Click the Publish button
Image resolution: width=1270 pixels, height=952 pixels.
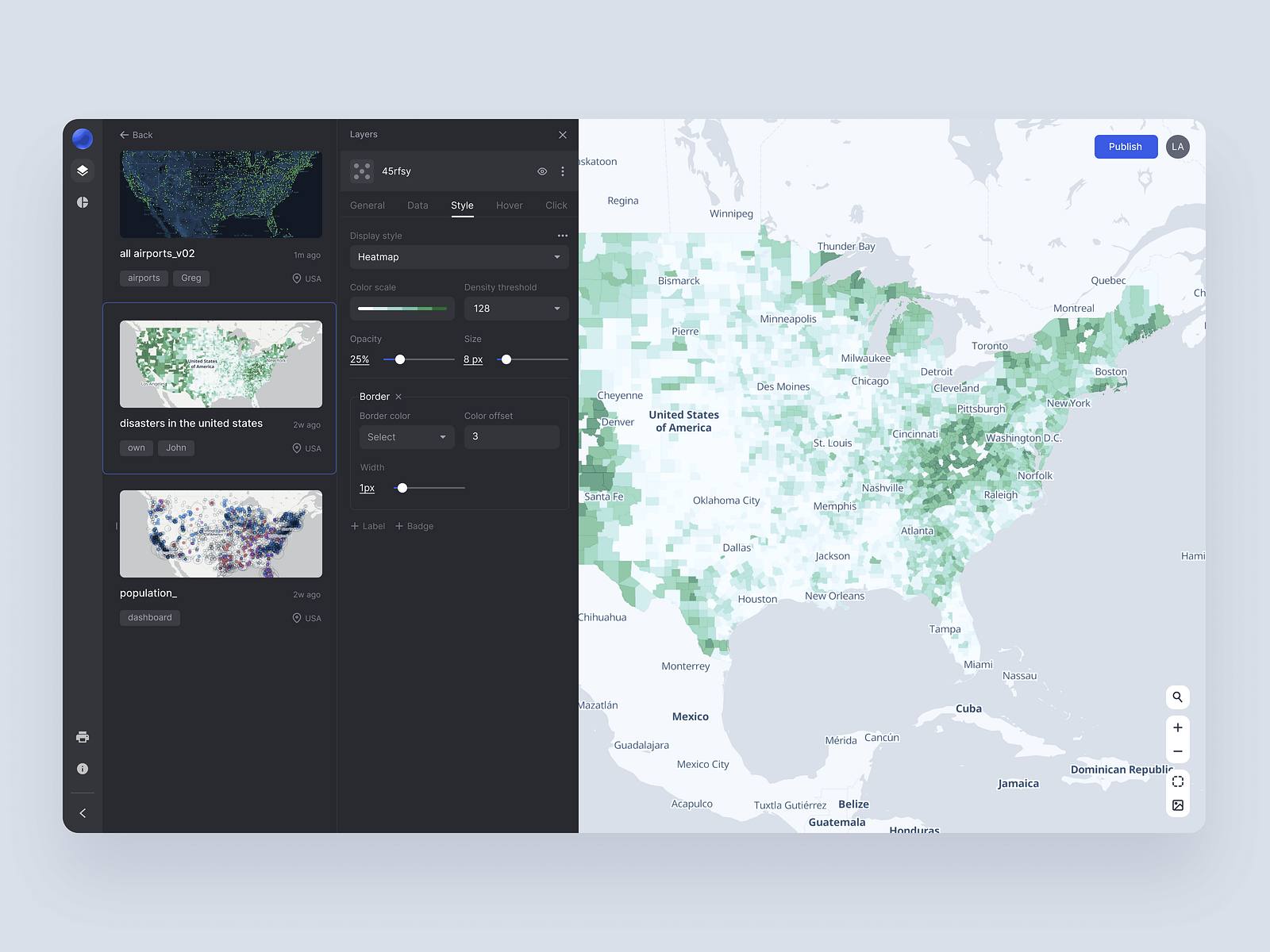[1126, 146]
